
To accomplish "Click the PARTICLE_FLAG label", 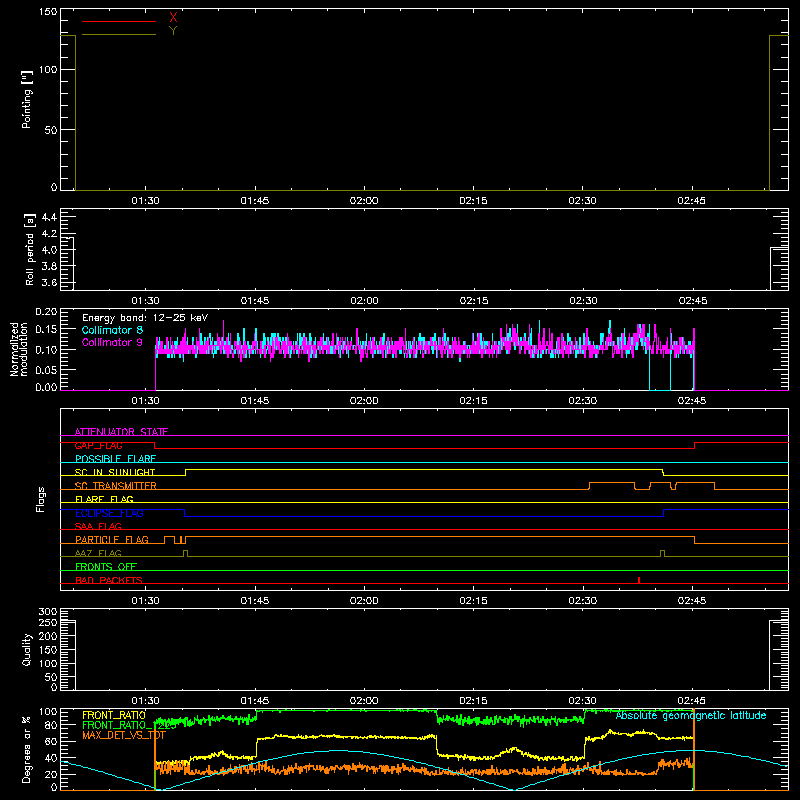I will click(112, 540).
